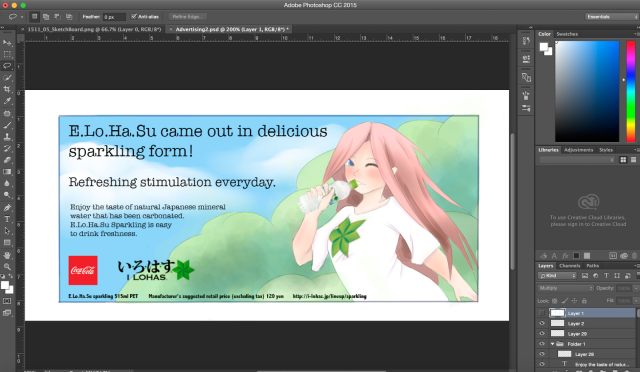Hide Layer 2 via eye icon

(x=542, y=323)
